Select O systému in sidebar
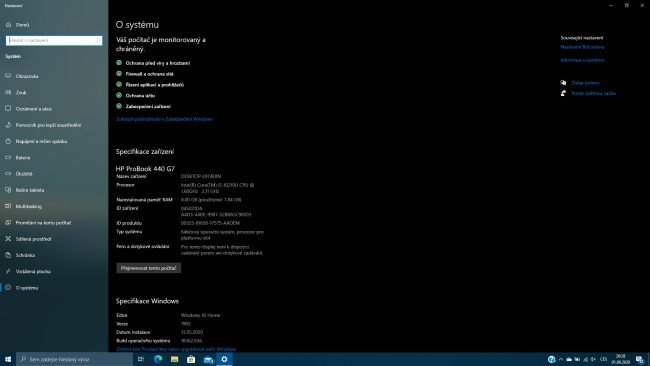650x366 pixels. [22, 287]
